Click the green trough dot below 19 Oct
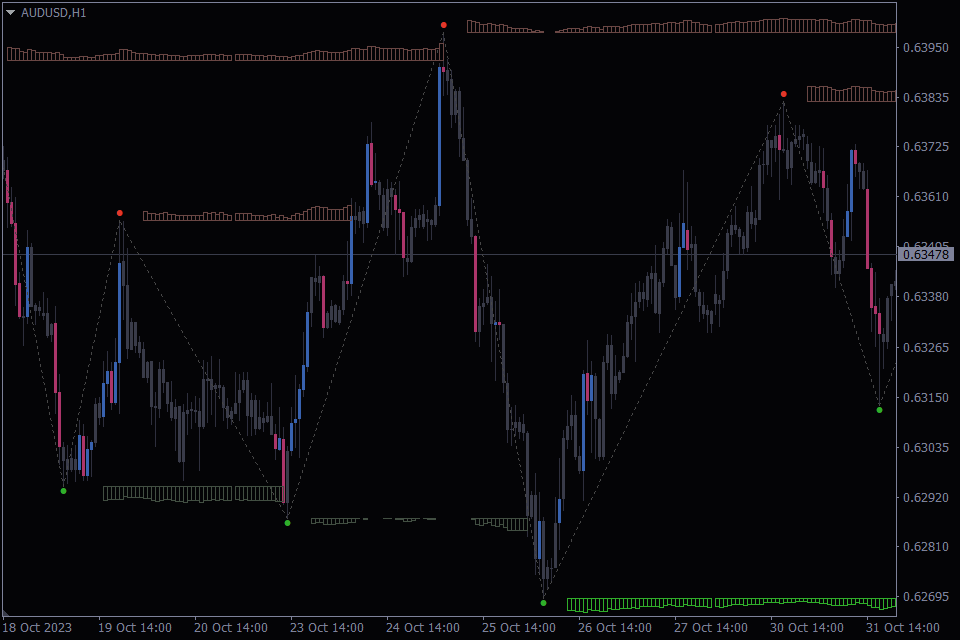The width and height of the screenshot is (960, 640). [62, 491]
